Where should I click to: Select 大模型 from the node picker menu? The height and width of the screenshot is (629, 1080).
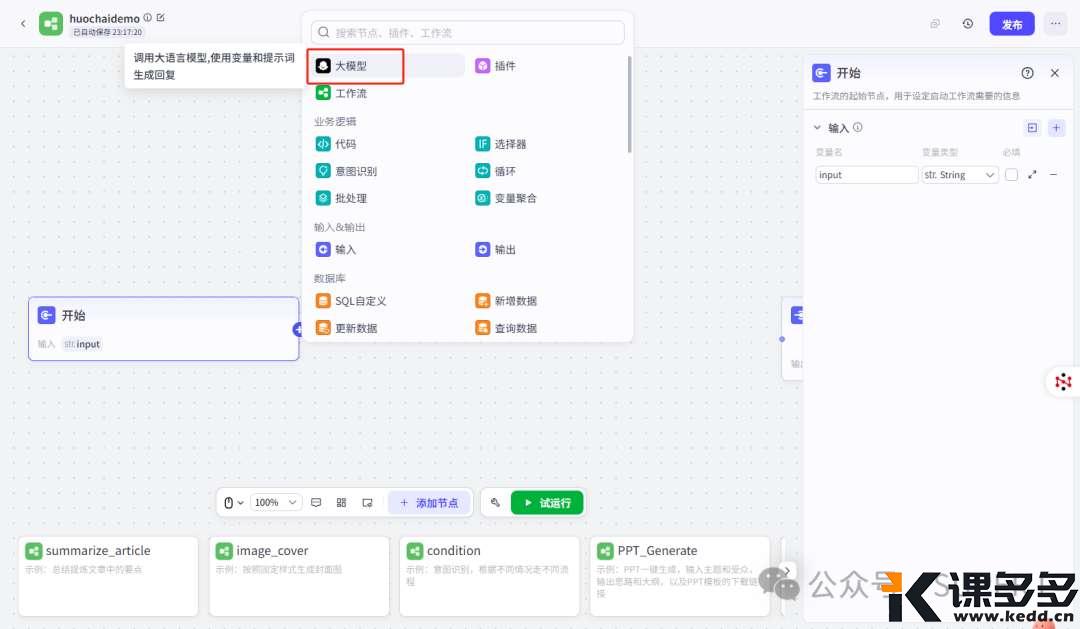356,66
